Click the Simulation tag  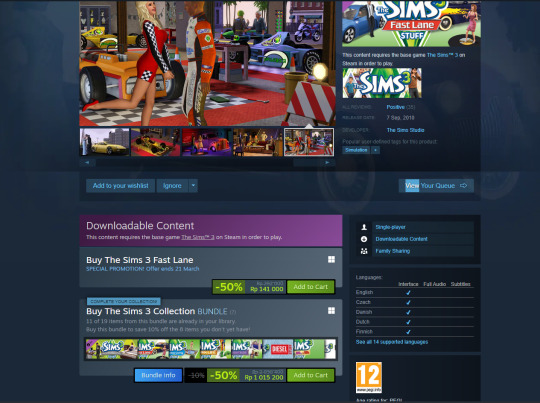click(x=356, y=150)
